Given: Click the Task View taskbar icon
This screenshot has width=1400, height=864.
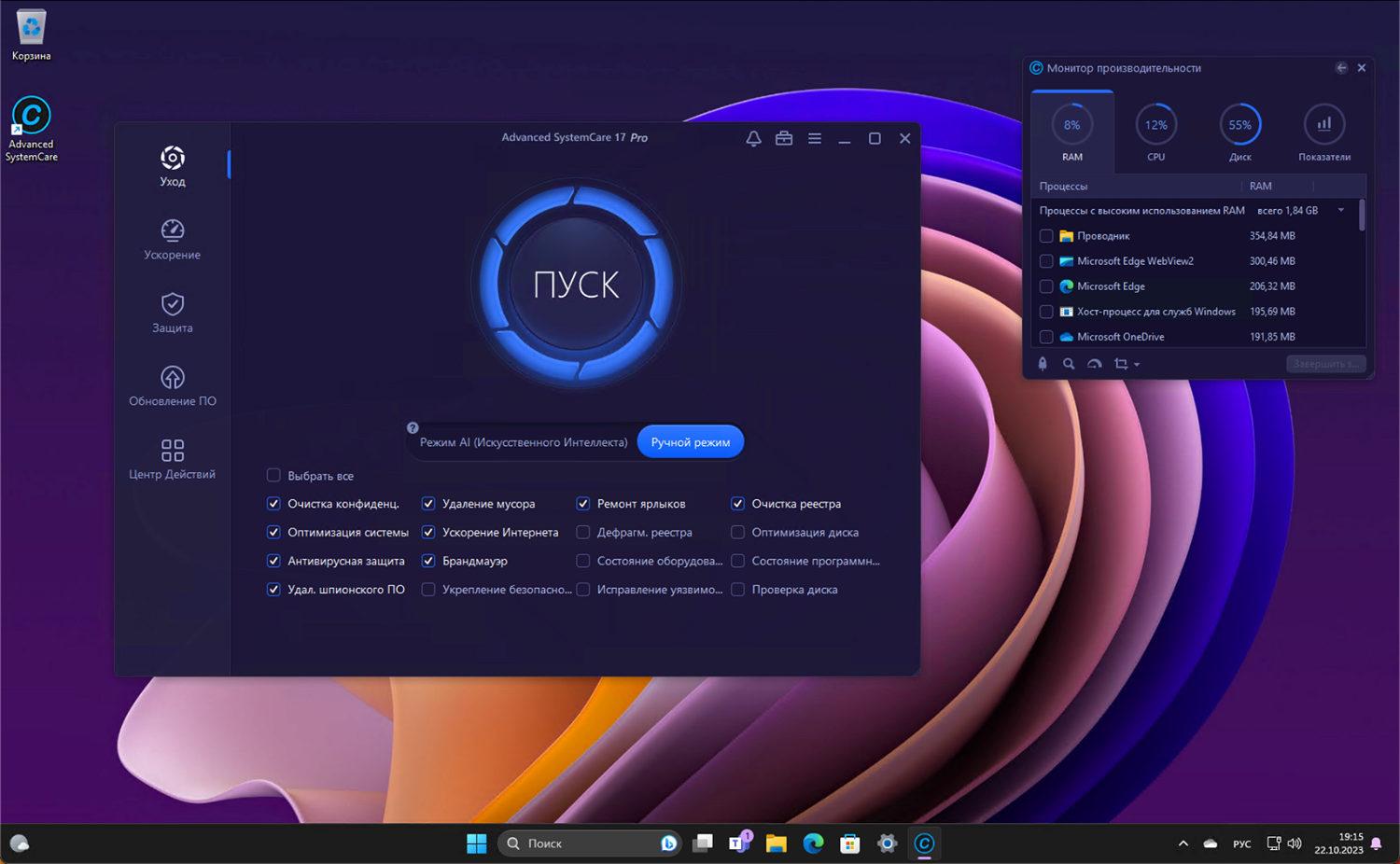Looking at the screenshot, I should click(x=703, y=843).
